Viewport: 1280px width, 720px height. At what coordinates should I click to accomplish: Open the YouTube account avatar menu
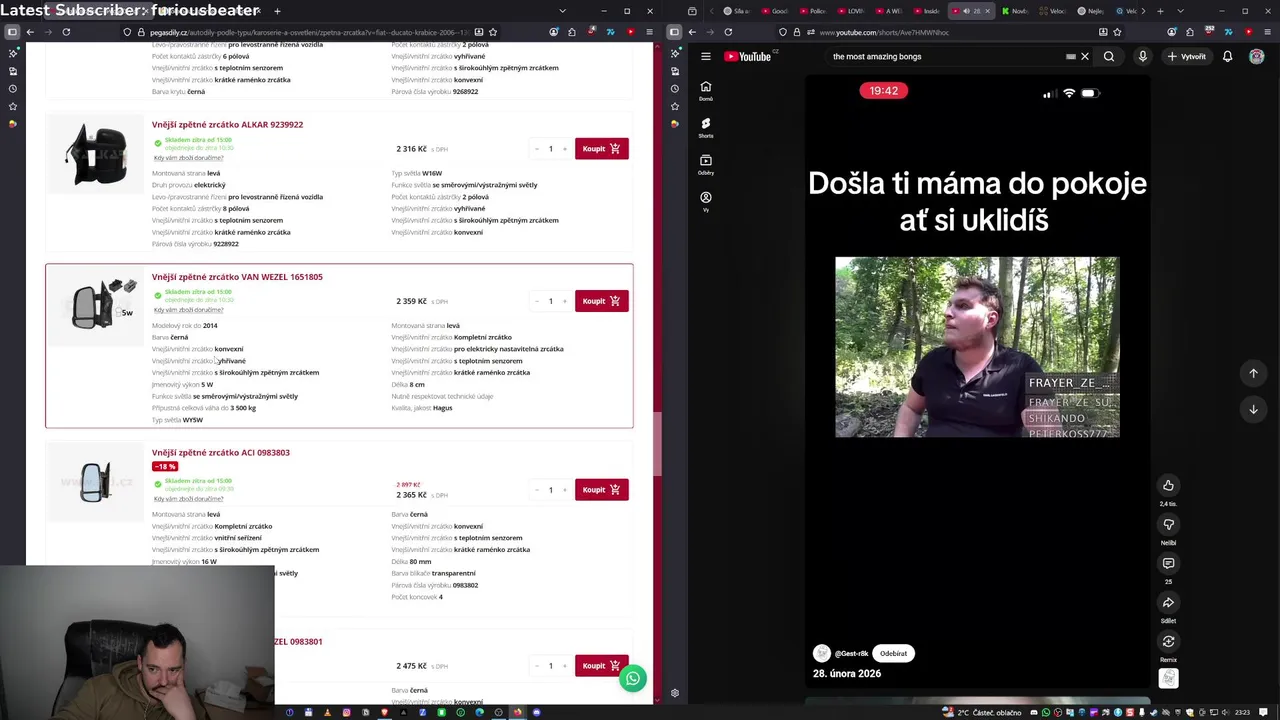pyautogui.click(x=1257, y=56)
